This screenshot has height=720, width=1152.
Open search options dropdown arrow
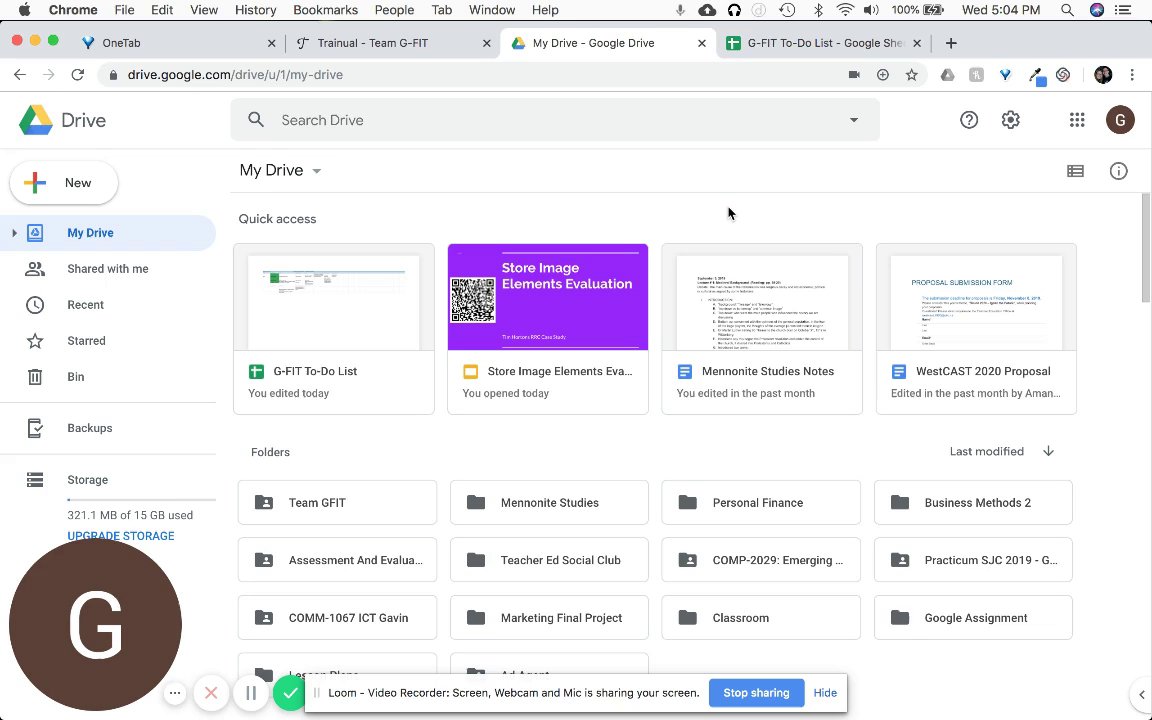[x=853, y=120]
